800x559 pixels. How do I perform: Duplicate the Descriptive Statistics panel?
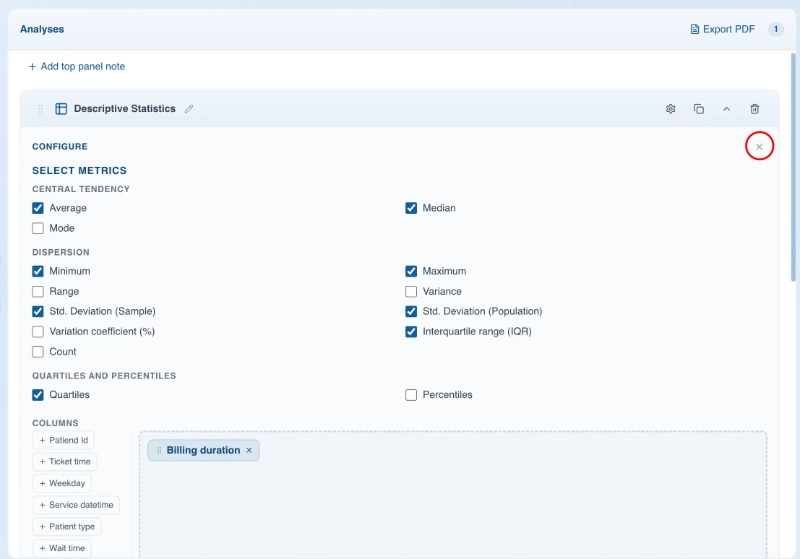click(x=699, y=109)
